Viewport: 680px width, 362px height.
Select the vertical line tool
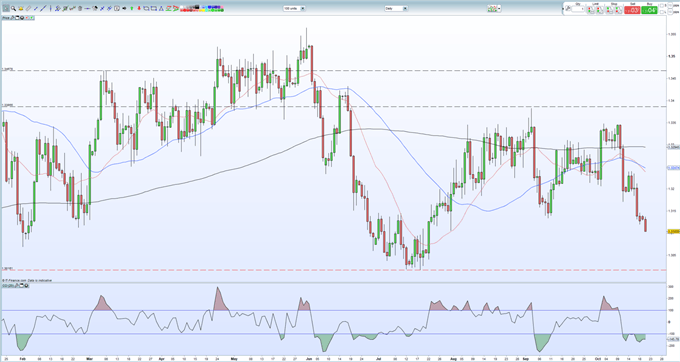(50, 8)
